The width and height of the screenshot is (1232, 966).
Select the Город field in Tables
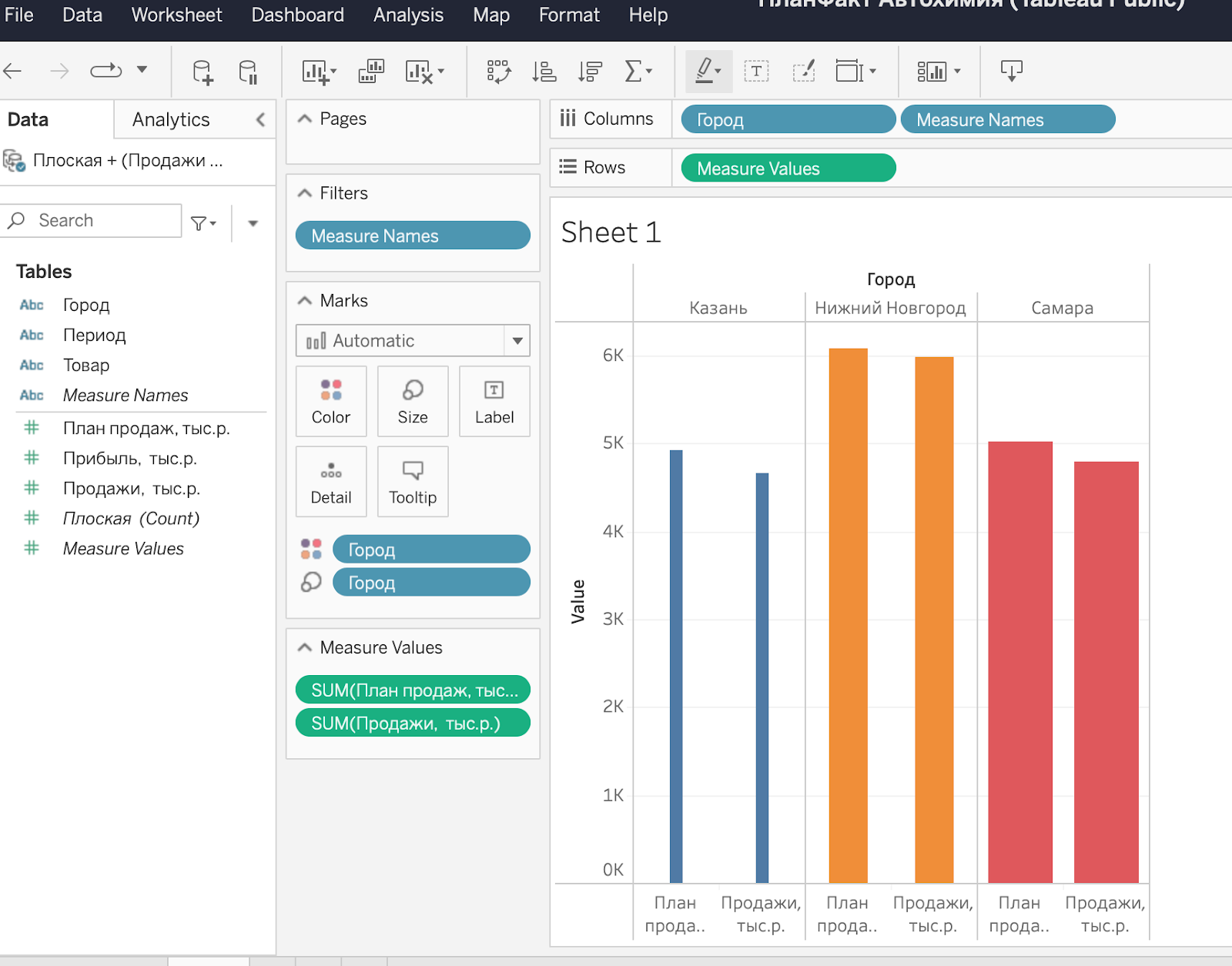[86, 305]
